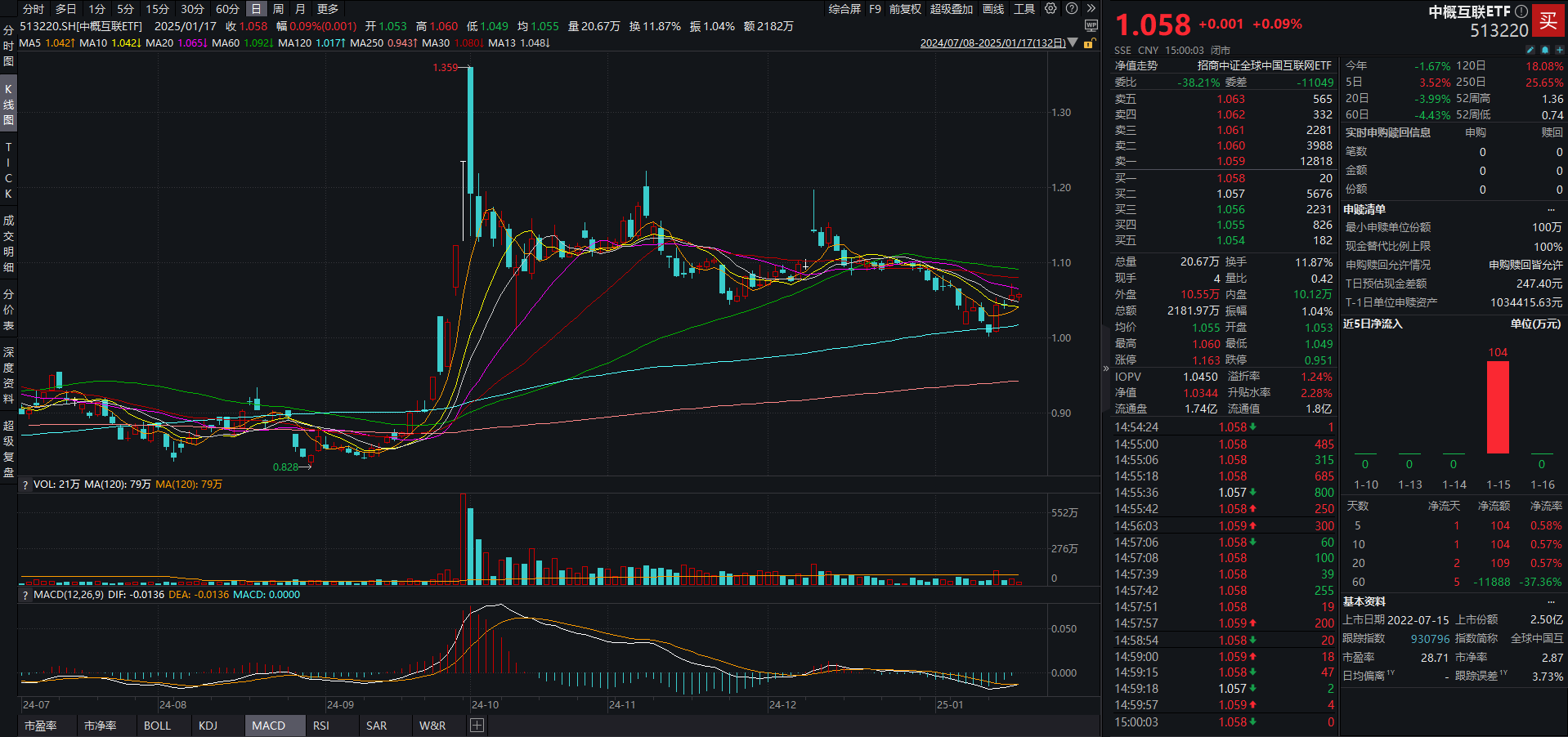Image resolution: width=1568 pixels, height=737 pixels.
Task: Open the date range dropdown triangle
Action: click(x=1073, y=43)
